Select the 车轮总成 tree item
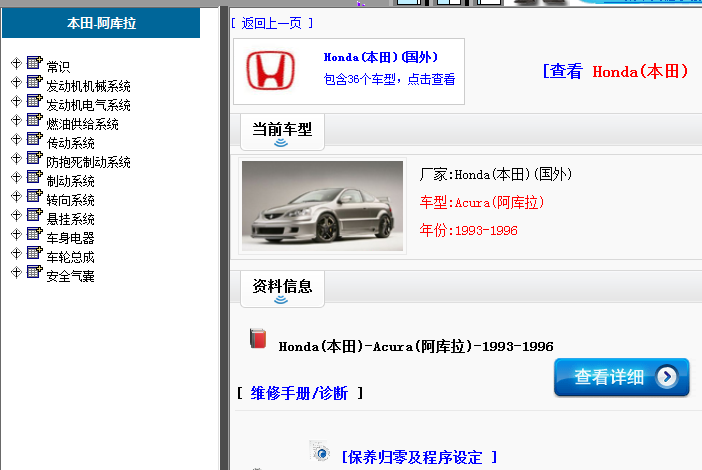This screenshot has height=470, width=702. point(70,257)
